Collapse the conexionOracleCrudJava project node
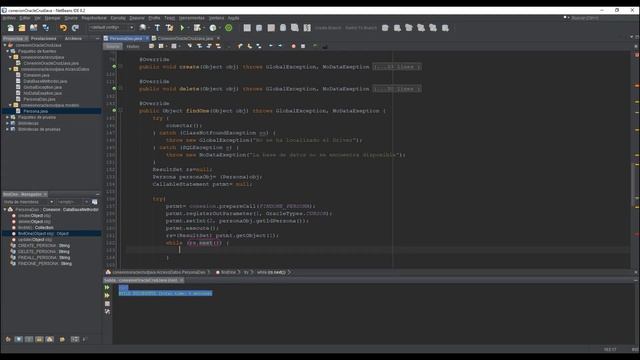Image resolution: width=640 pixels, height=360 pixels. click(5, 45)
